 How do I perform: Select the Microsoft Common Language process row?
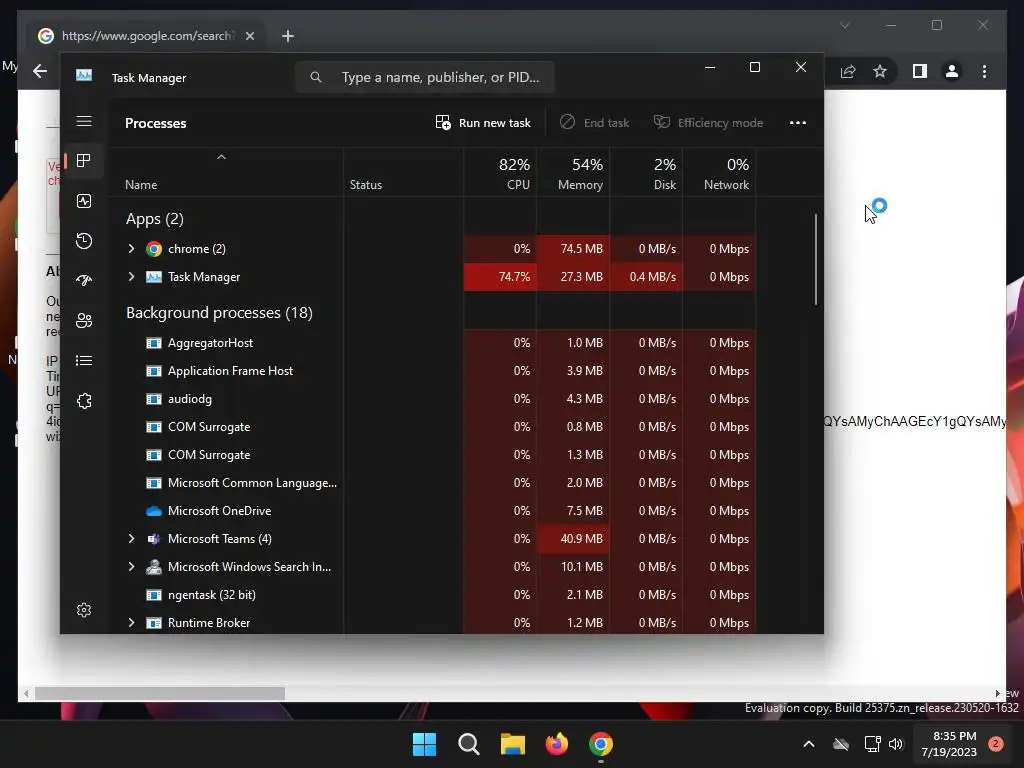coord(432,483)
